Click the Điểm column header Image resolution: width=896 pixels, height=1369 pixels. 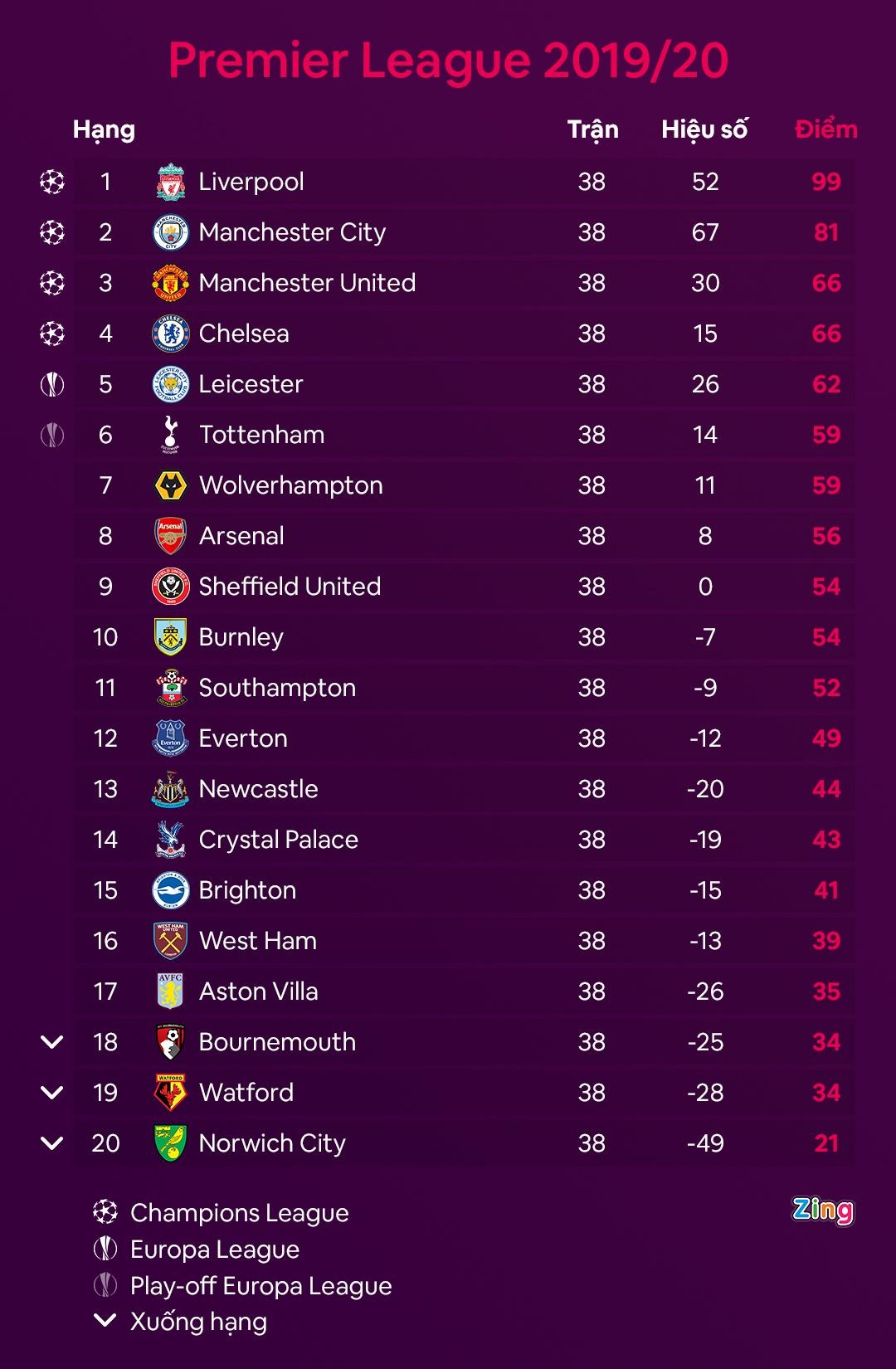(825, 129)
